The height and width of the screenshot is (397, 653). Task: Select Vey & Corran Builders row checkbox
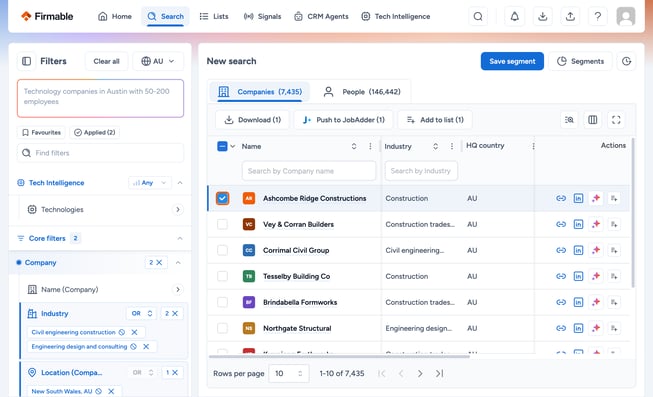222,225
